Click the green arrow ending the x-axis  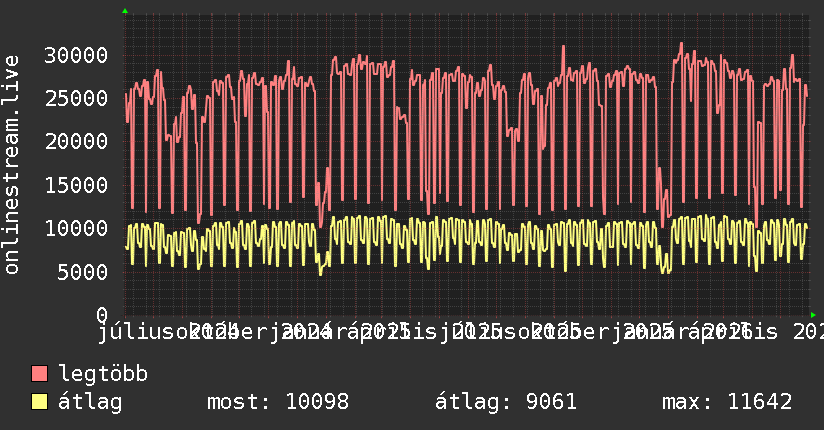click(x=813, y=315)
